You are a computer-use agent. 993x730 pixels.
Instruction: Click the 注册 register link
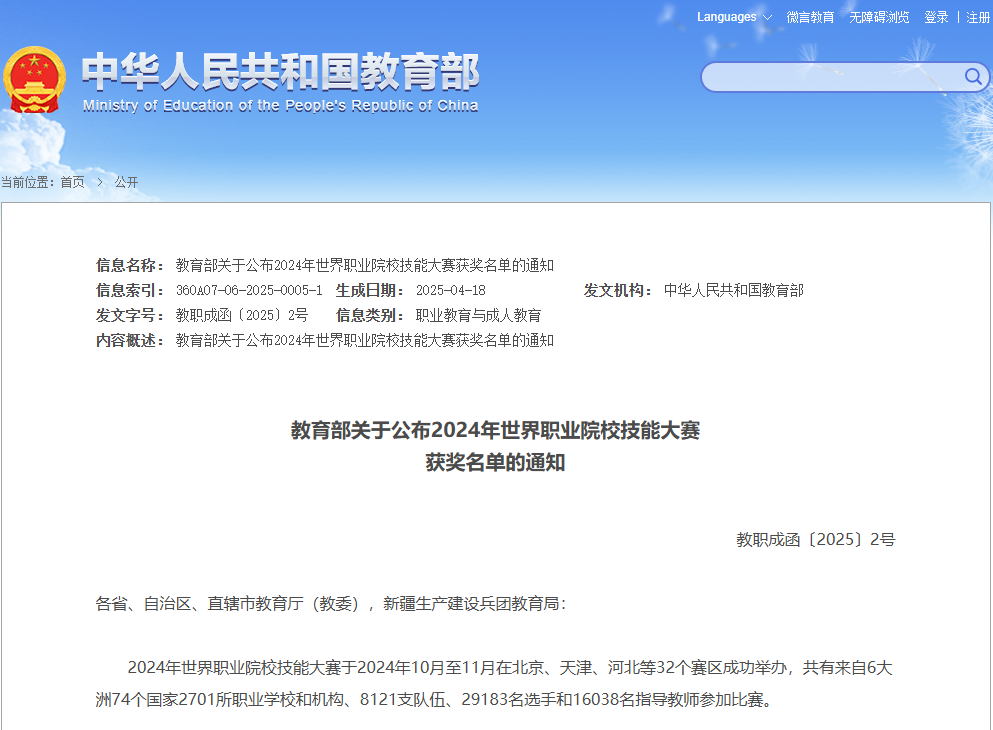click(978, 17)
